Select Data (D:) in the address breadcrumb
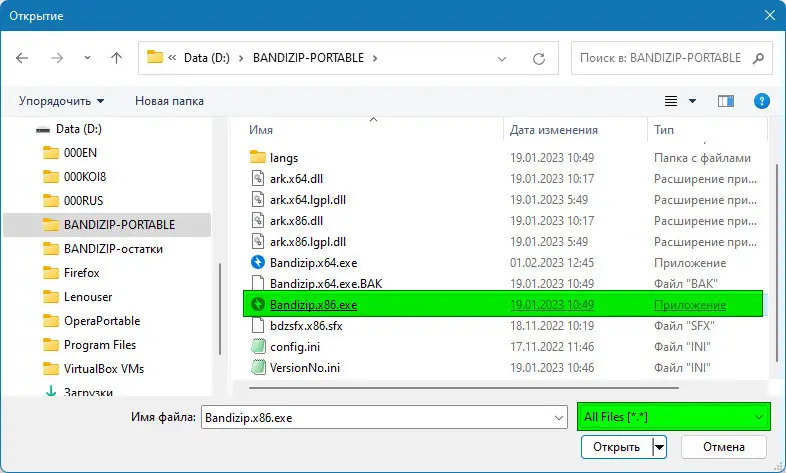Image resolution: width=786 pixels, height=473 pixels. click(x=207, y=58)
